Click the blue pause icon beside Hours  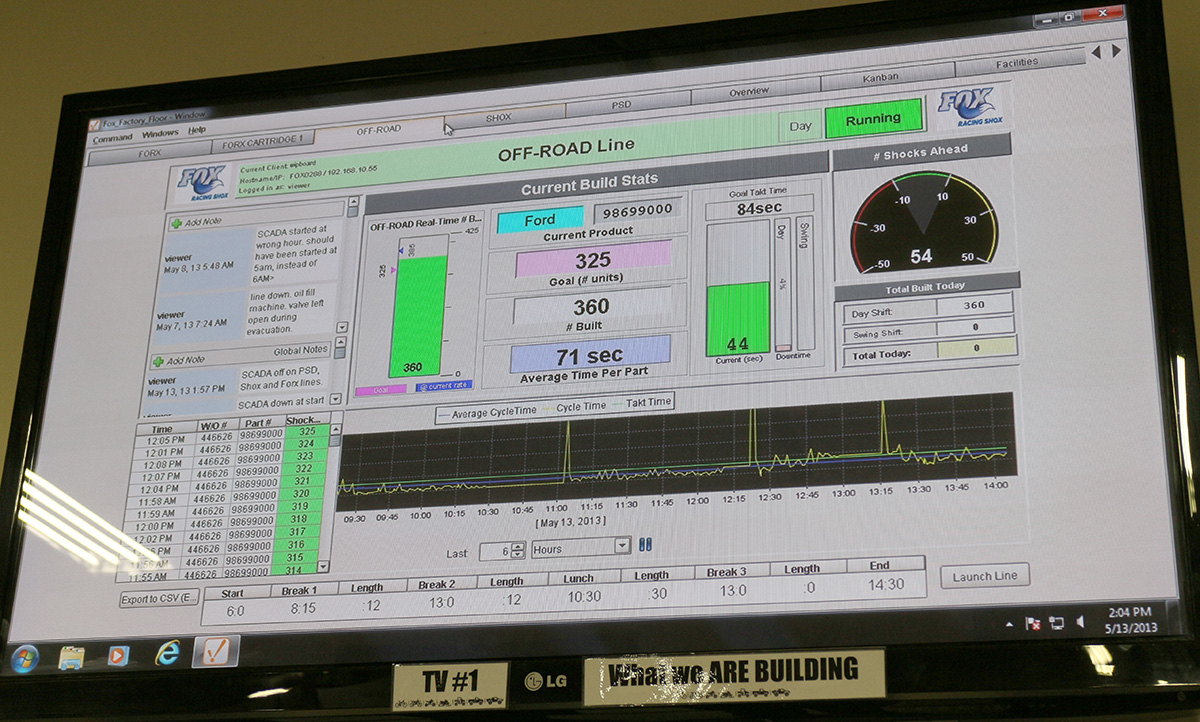(645, 544)
